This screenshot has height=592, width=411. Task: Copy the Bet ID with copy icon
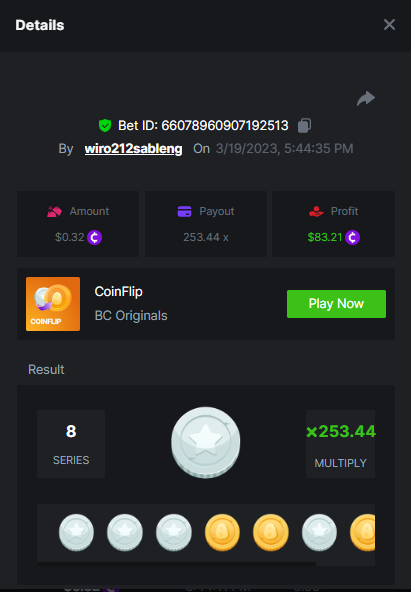tap(304, 126)
